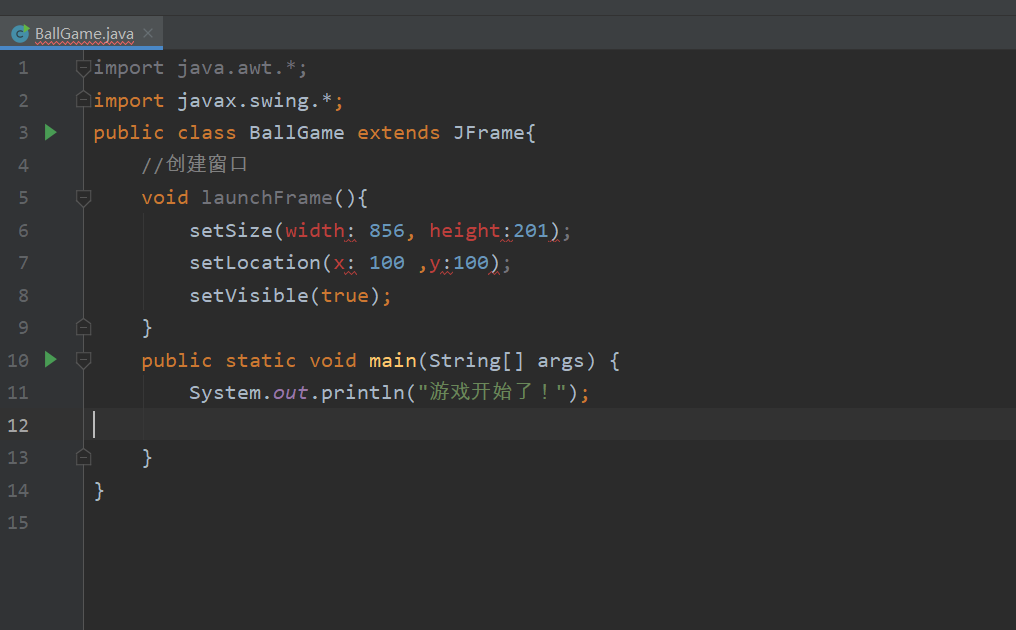Screen dimensions: 1016x630
Task: Click the String[] args parameter
Action: coord(506,360)
